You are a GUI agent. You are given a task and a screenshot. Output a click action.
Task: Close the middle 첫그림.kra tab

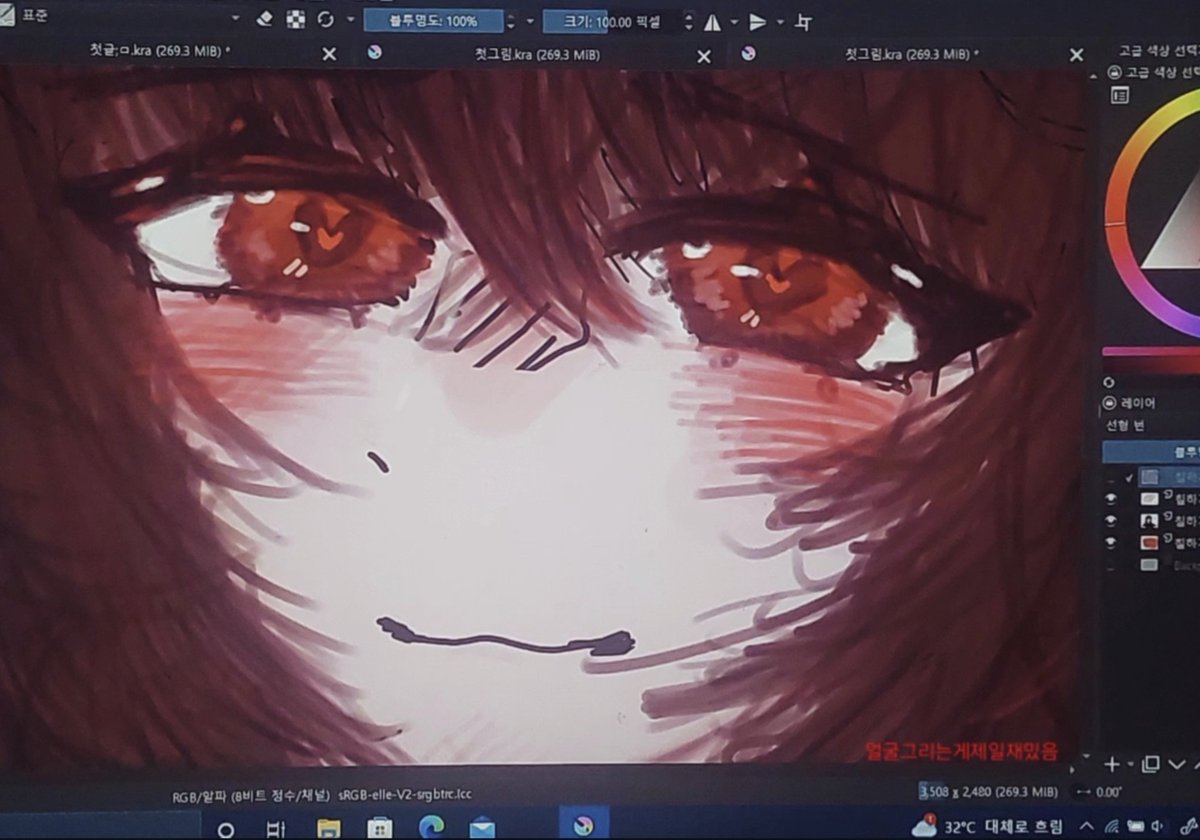coord(704,56)
